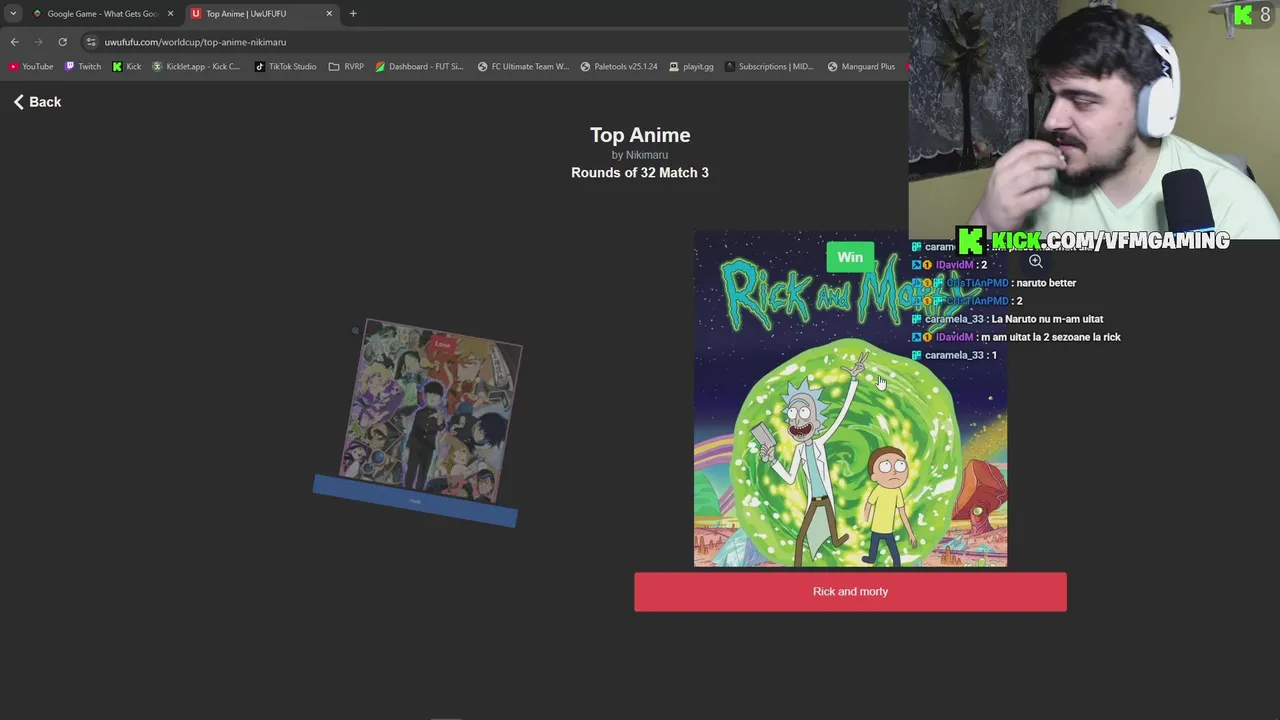1280x720 pixels.
Task: Open the Paletools v25.1.24 bookmark
Action: pyautogui.click(x=619, y=67)
